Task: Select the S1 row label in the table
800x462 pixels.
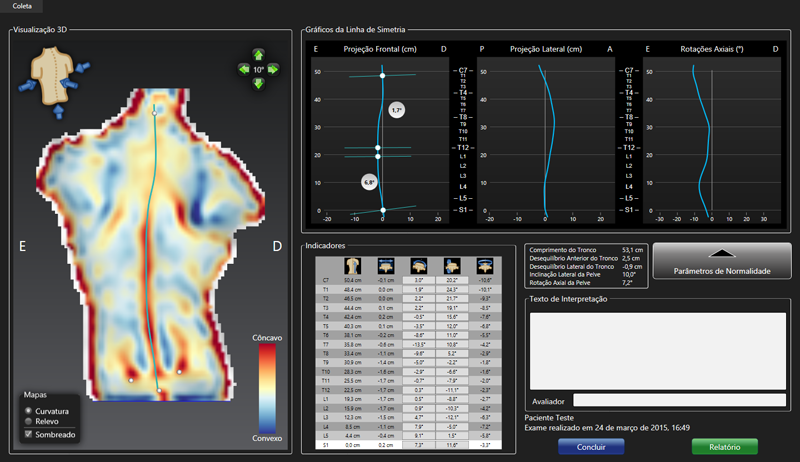Action: point(326,445)
